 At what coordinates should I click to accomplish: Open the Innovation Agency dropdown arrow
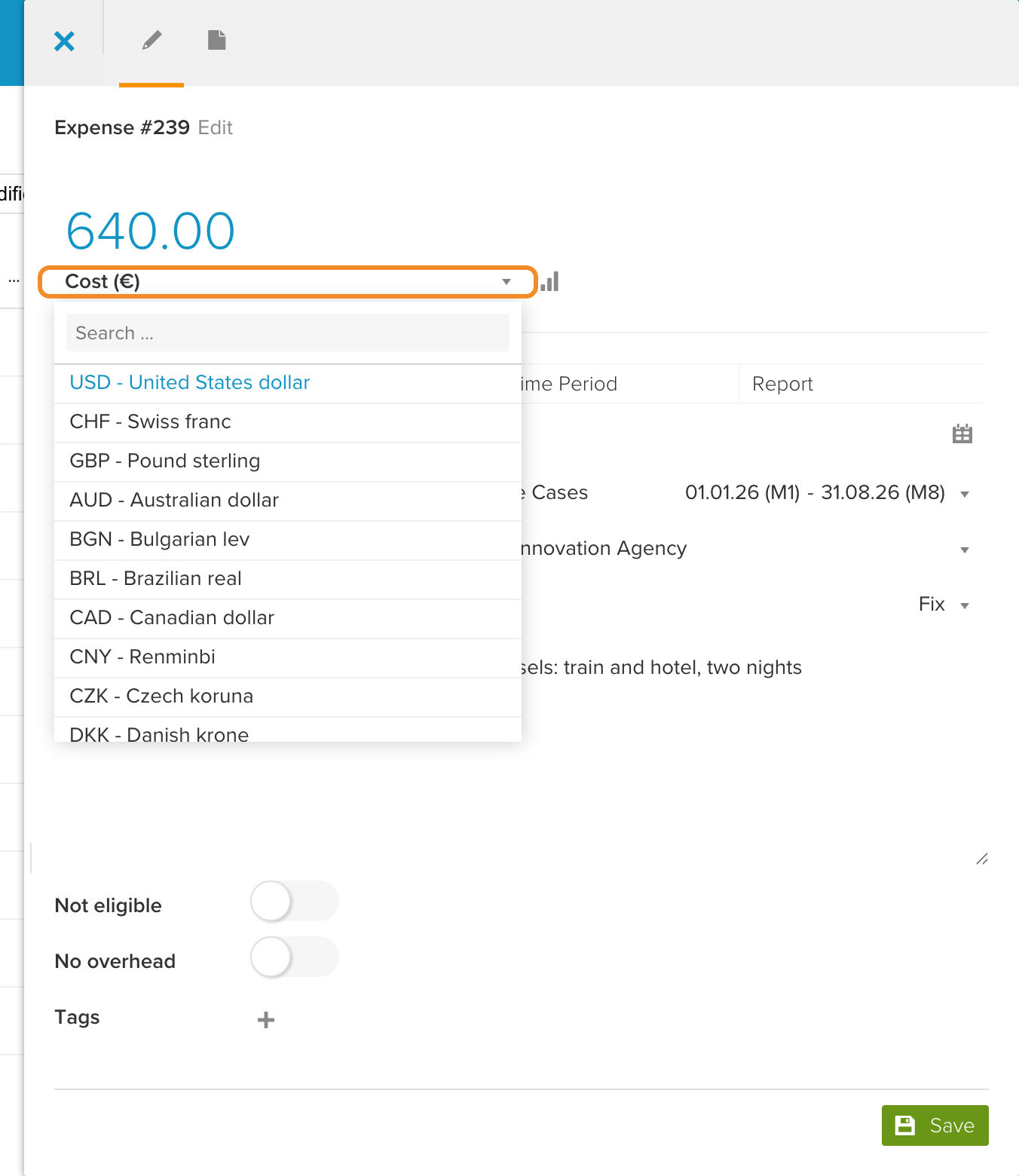(x=965, y=550)
